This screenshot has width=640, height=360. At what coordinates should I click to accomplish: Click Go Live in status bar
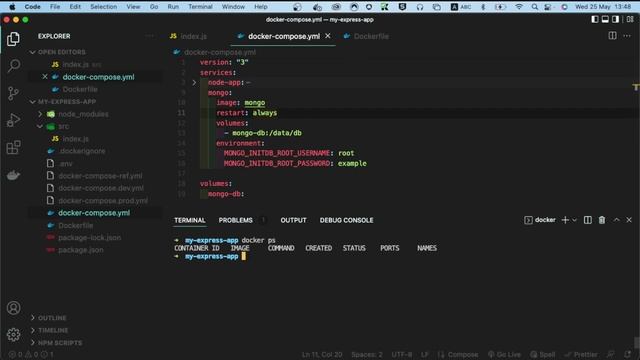coord(504,354)
